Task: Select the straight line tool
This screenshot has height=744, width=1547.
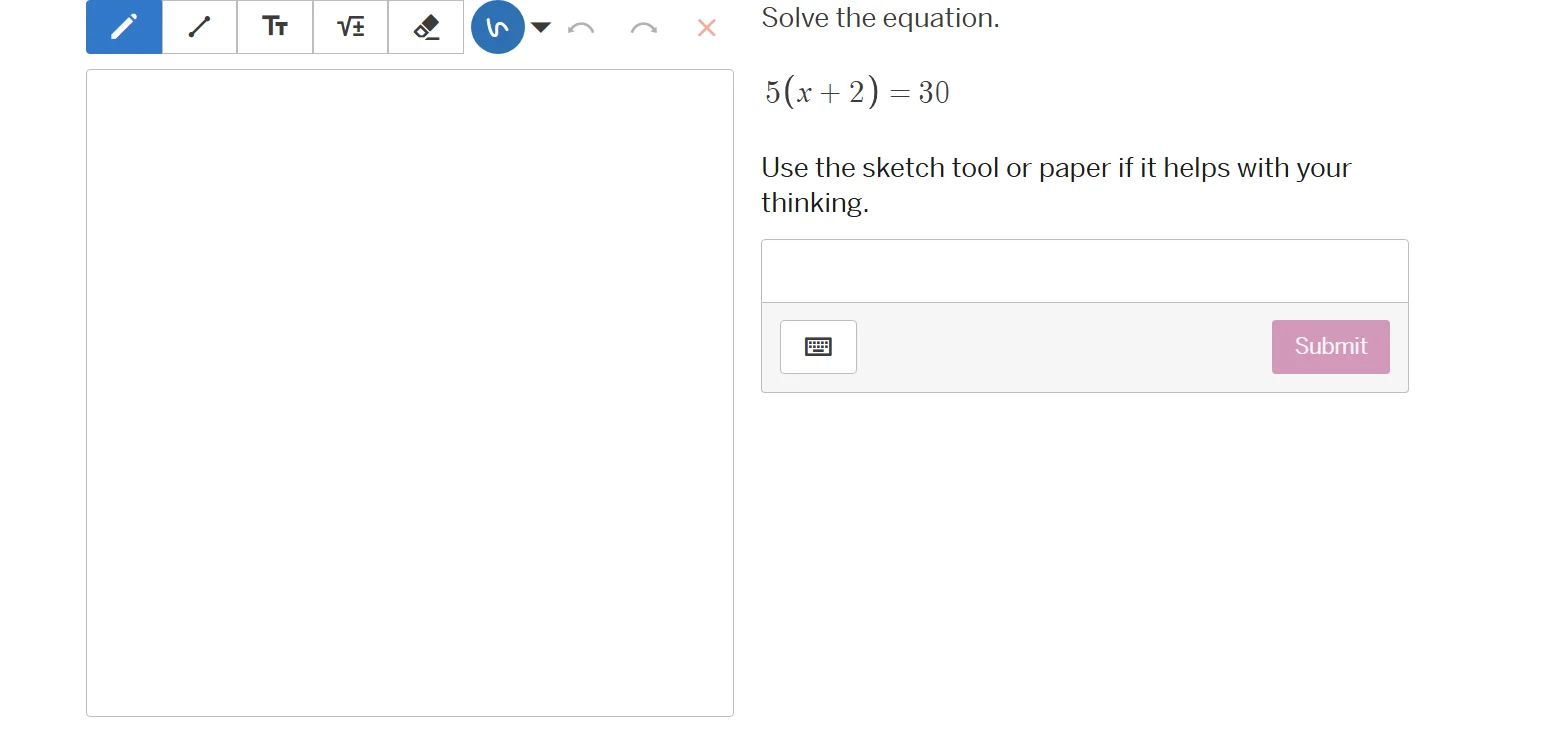Action: (200, 27)
